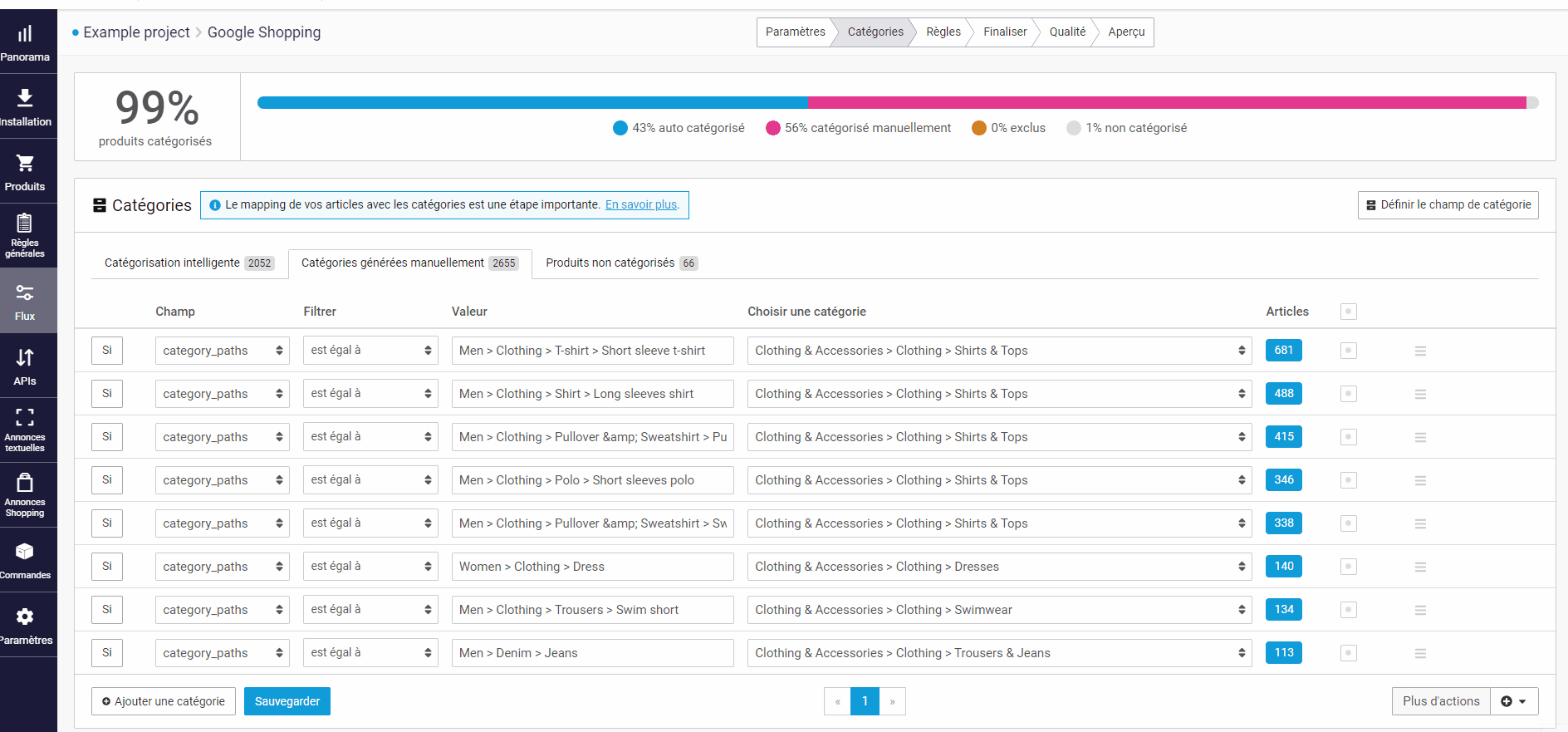Click the info icon in mapping notice
The height and width of the screenshot is (732, 1568).
click(x=215, y=205)
